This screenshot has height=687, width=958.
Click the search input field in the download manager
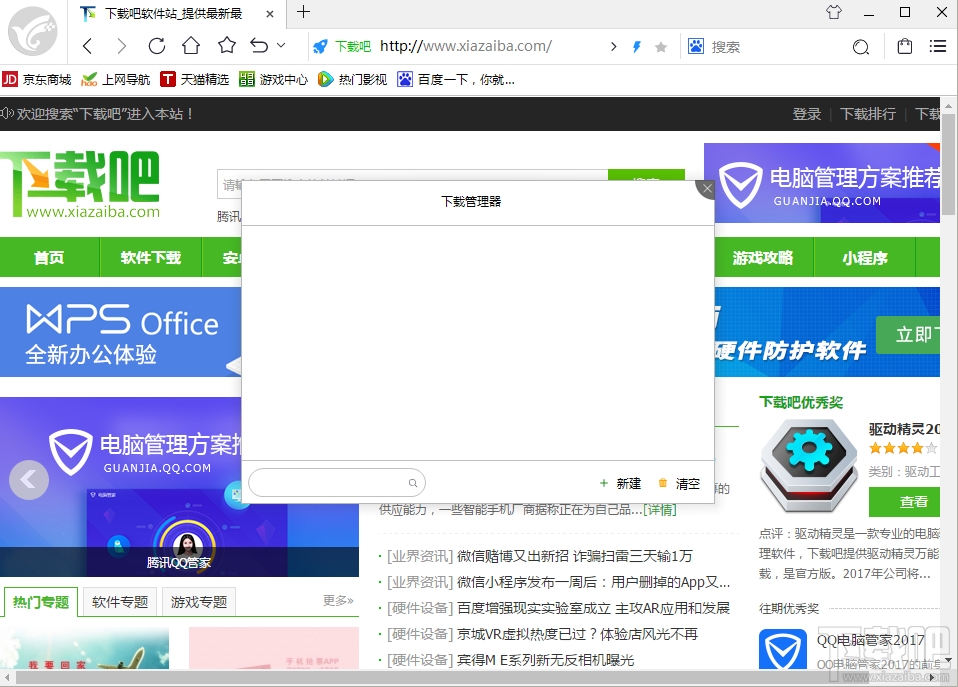click(x=330, y=482)
